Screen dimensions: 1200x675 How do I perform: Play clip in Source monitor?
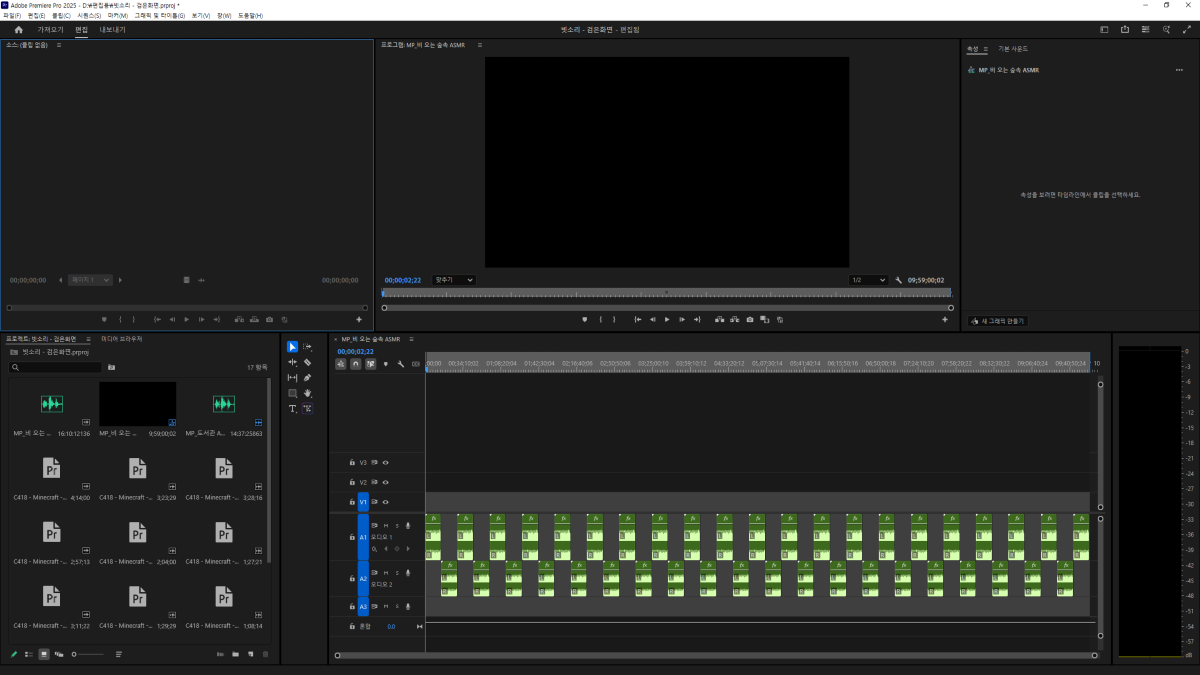tap(186, 319)
